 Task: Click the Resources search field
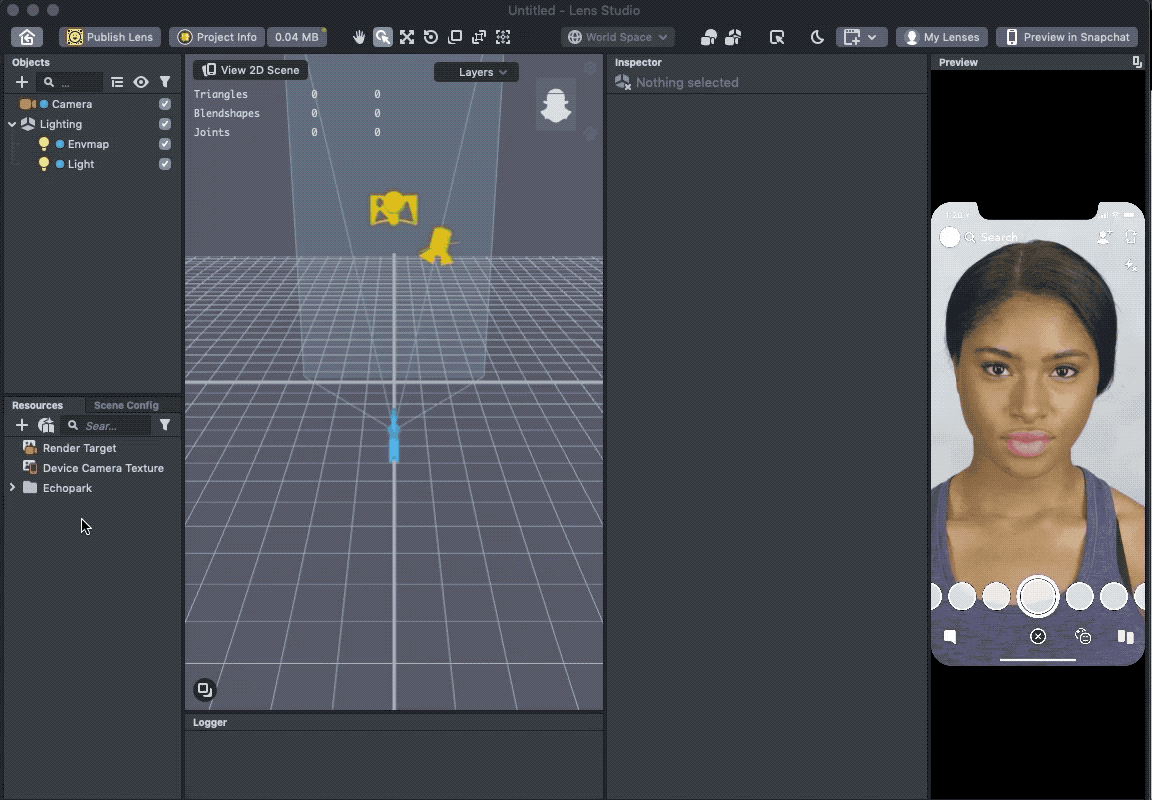coord(114,426)
